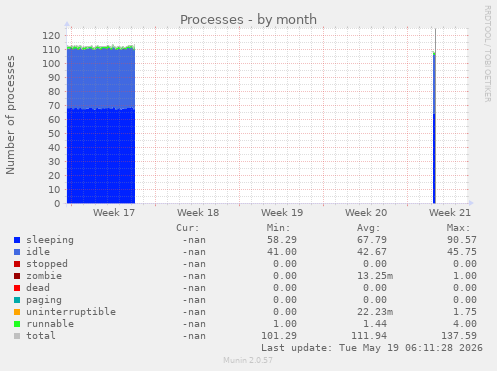This screenshot has height=371, width=497.
Task: Click the stopped legend color swatch
Action: [x=17, y=264]
